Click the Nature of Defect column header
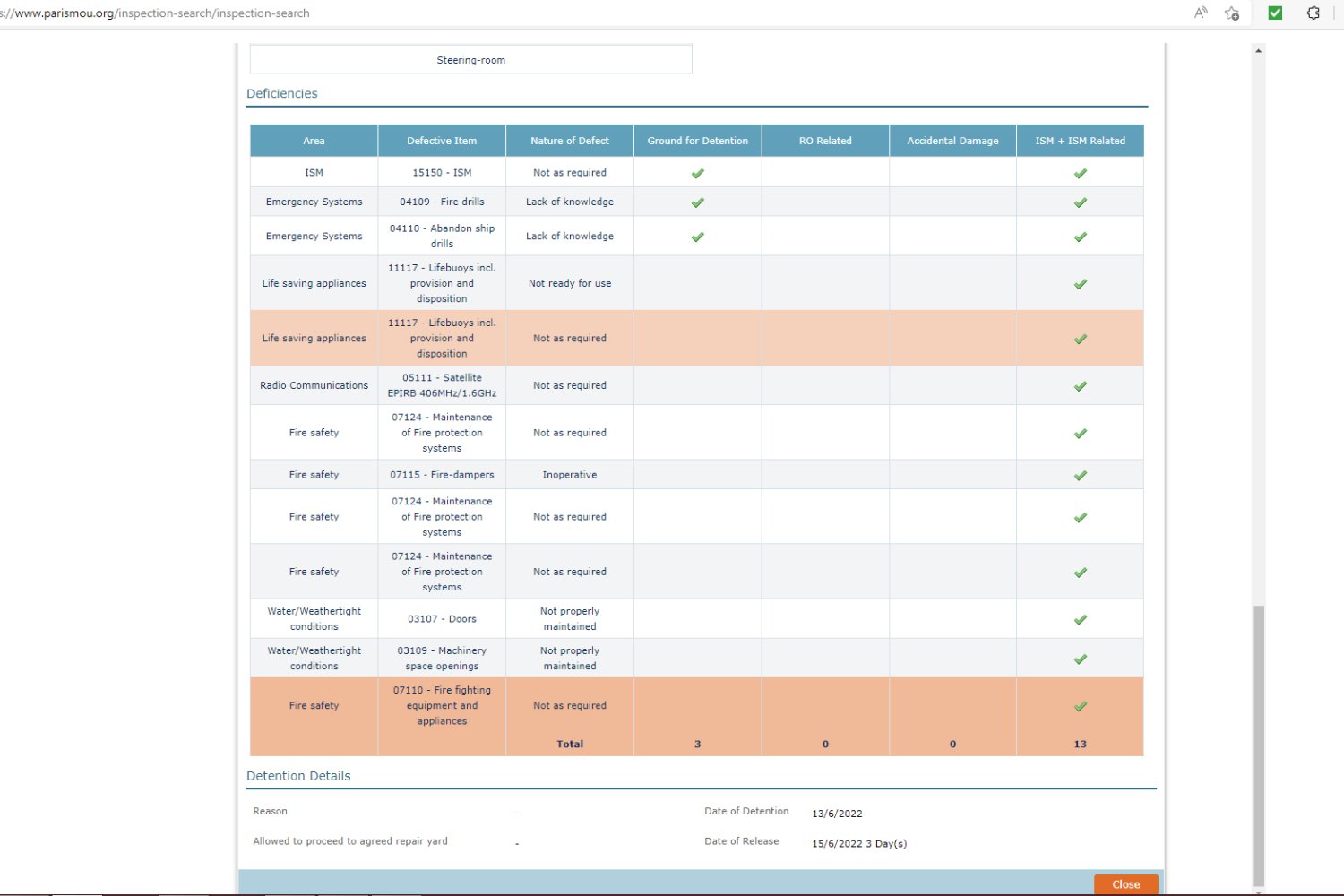The height and width of the screenshot is (896, 1344). (569, 141)
